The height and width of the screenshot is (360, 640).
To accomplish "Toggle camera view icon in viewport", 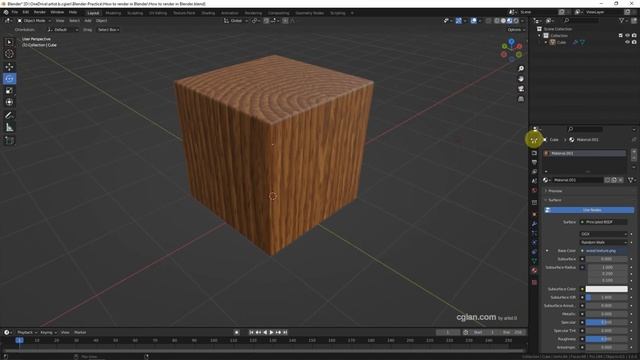I will tap(521, 89).
